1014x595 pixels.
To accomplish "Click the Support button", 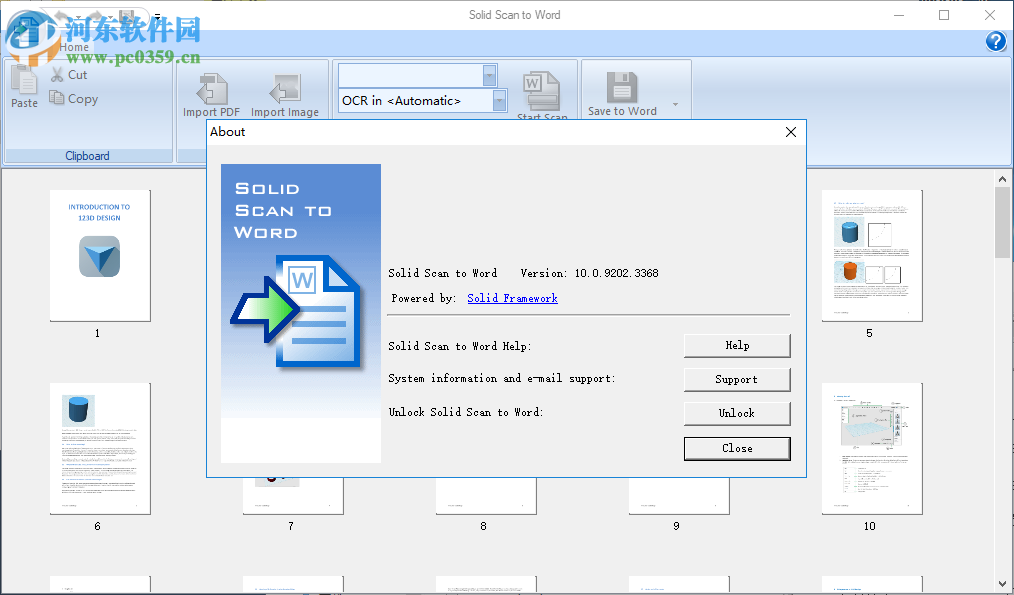I will click(x=737, y=379).
